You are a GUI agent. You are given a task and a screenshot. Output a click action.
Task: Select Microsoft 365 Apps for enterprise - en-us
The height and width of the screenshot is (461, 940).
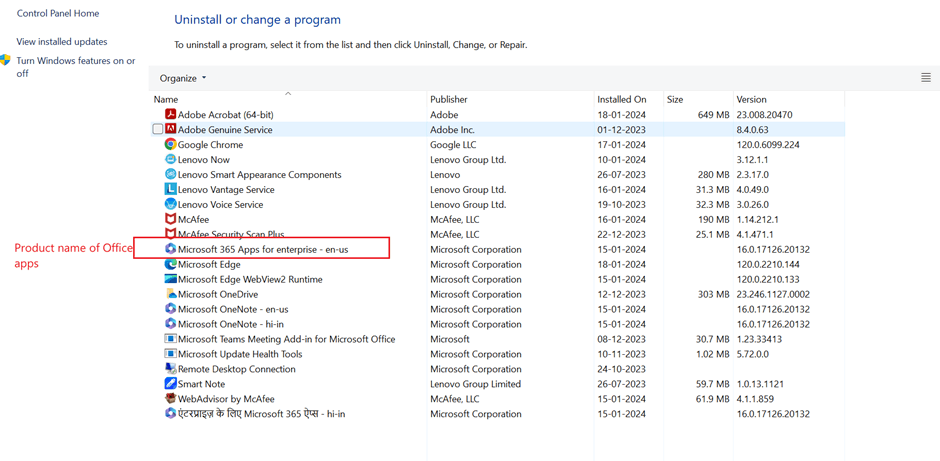tap(263, 249)
